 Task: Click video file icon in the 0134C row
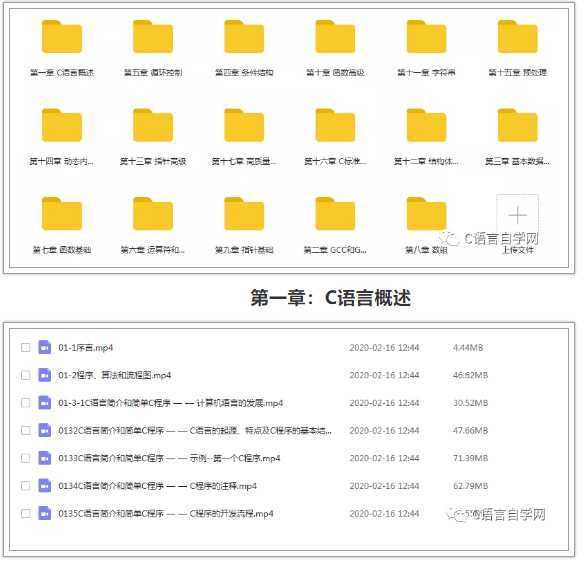pos(45,486)
